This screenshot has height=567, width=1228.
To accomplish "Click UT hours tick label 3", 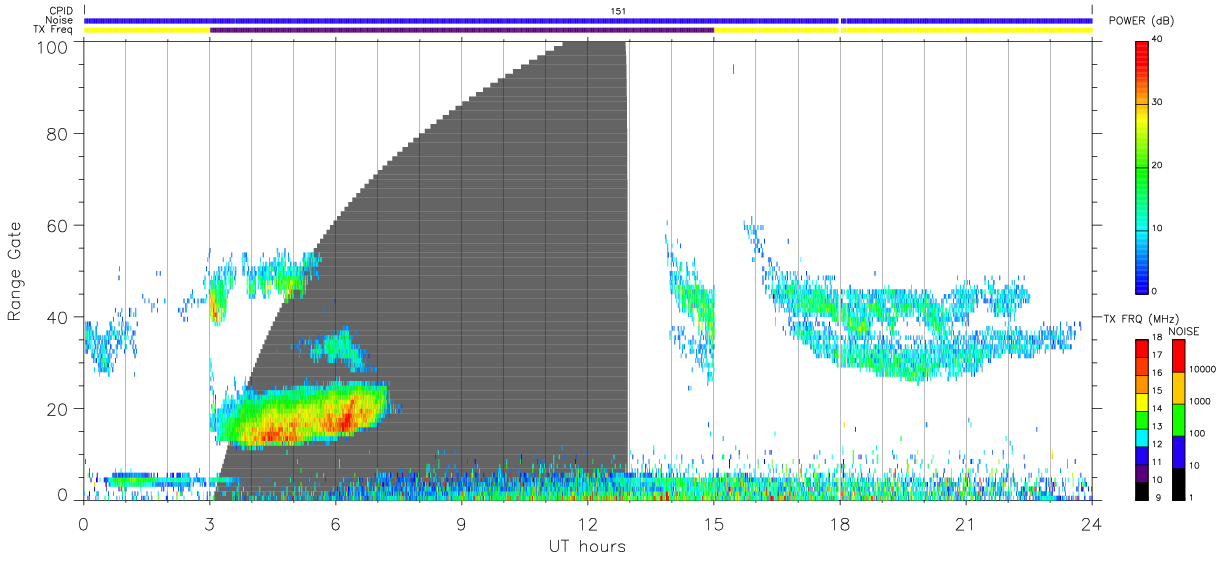I will 210,523.
